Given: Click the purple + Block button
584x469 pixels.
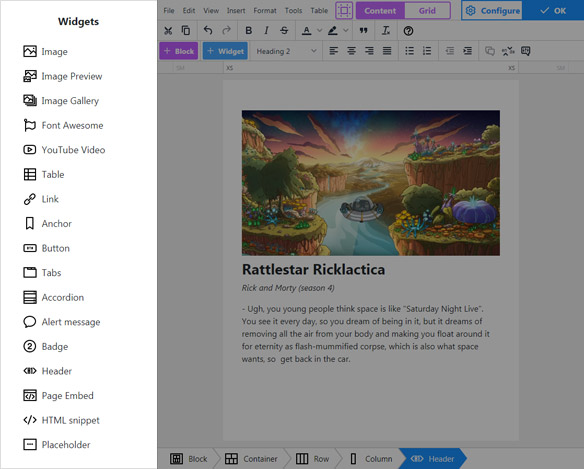Looking at the screenshot, I should (179, 51).
